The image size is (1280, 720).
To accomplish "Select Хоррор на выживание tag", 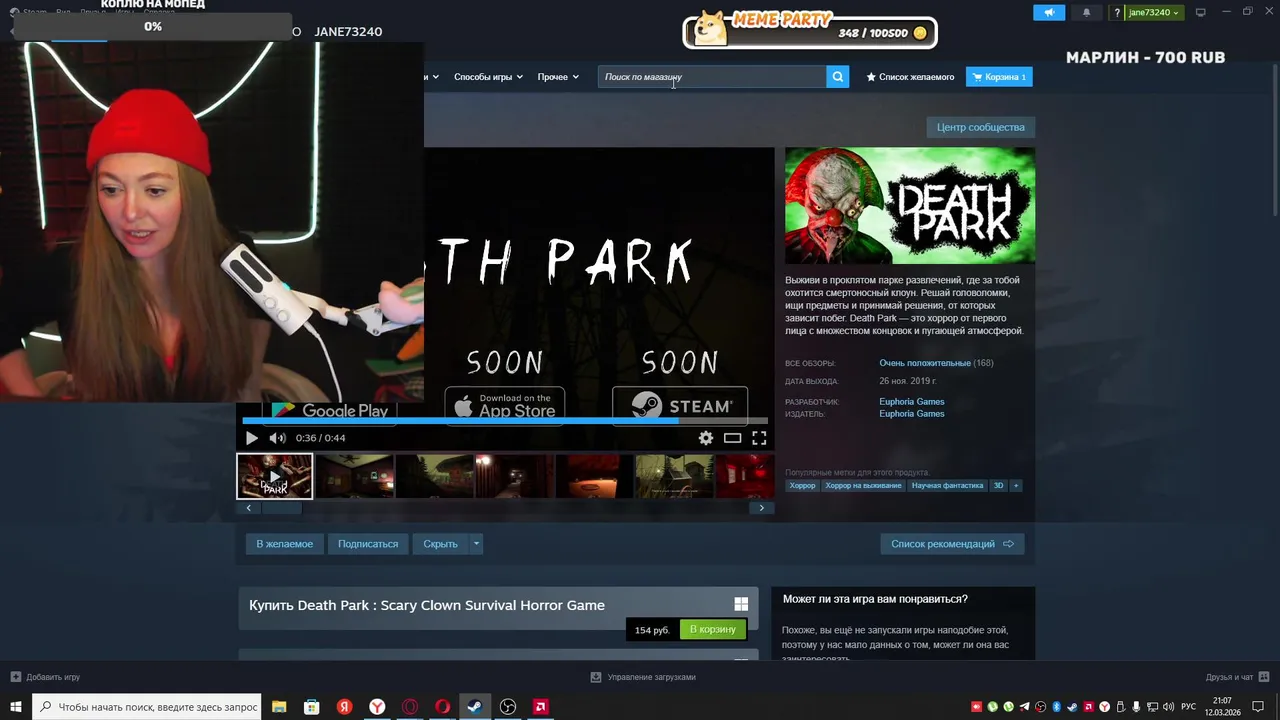I will pyautogui.click(x=863, y=486).
